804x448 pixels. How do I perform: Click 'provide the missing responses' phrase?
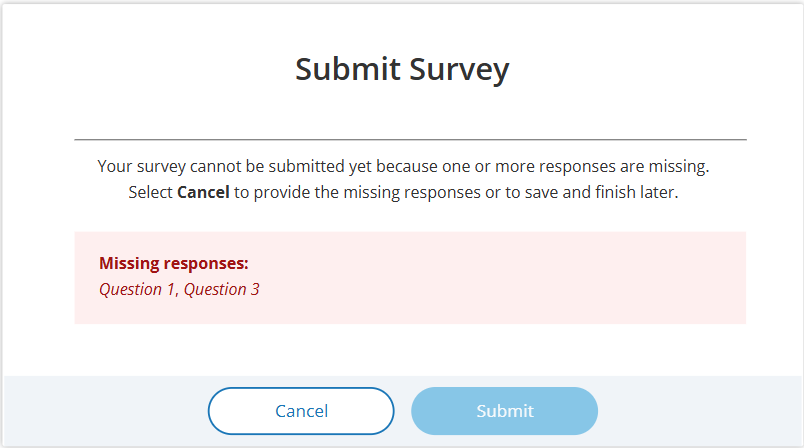click(x=367, y=192)
